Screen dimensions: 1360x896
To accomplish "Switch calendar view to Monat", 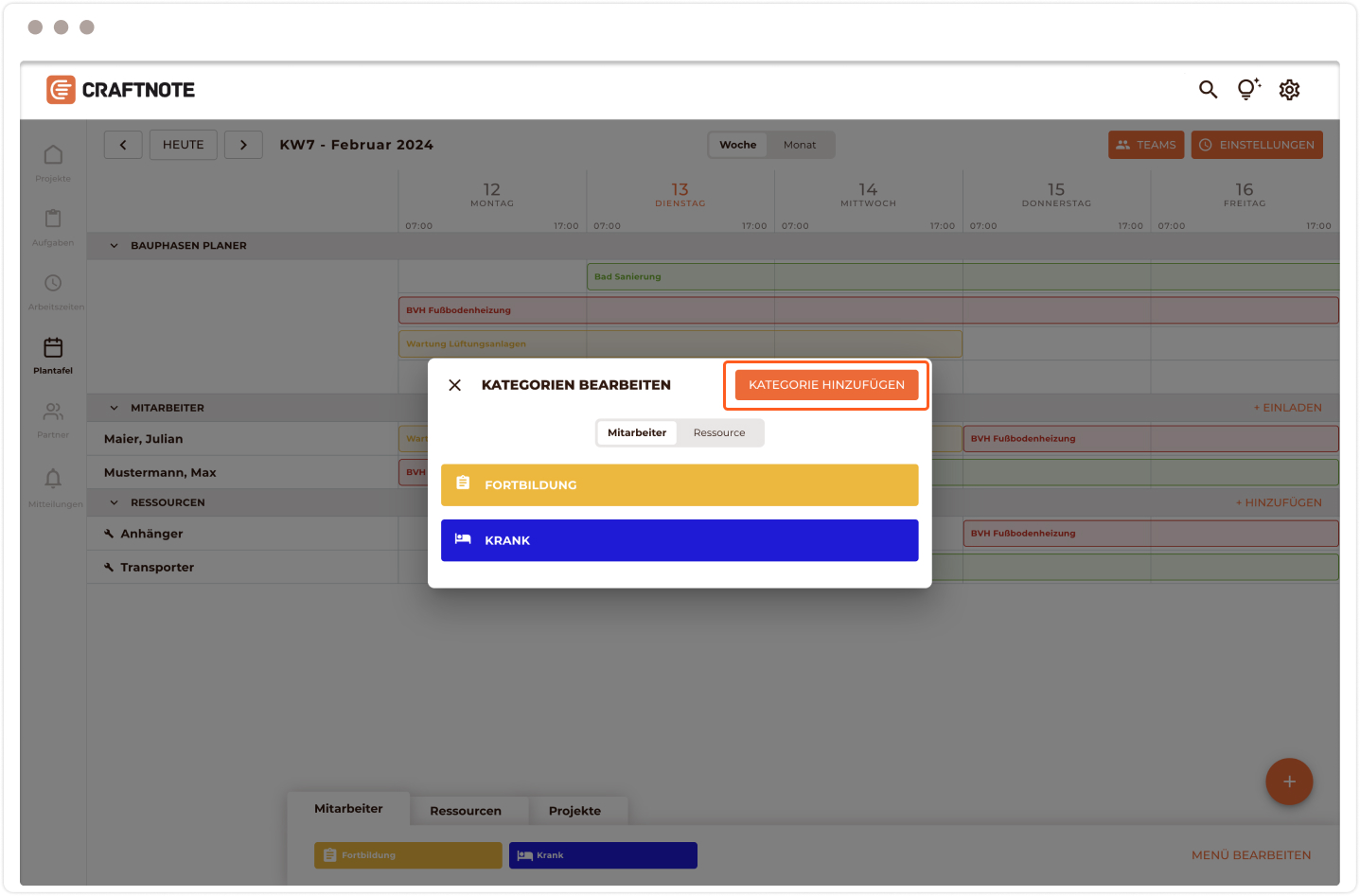I will [x=800, y=145].
